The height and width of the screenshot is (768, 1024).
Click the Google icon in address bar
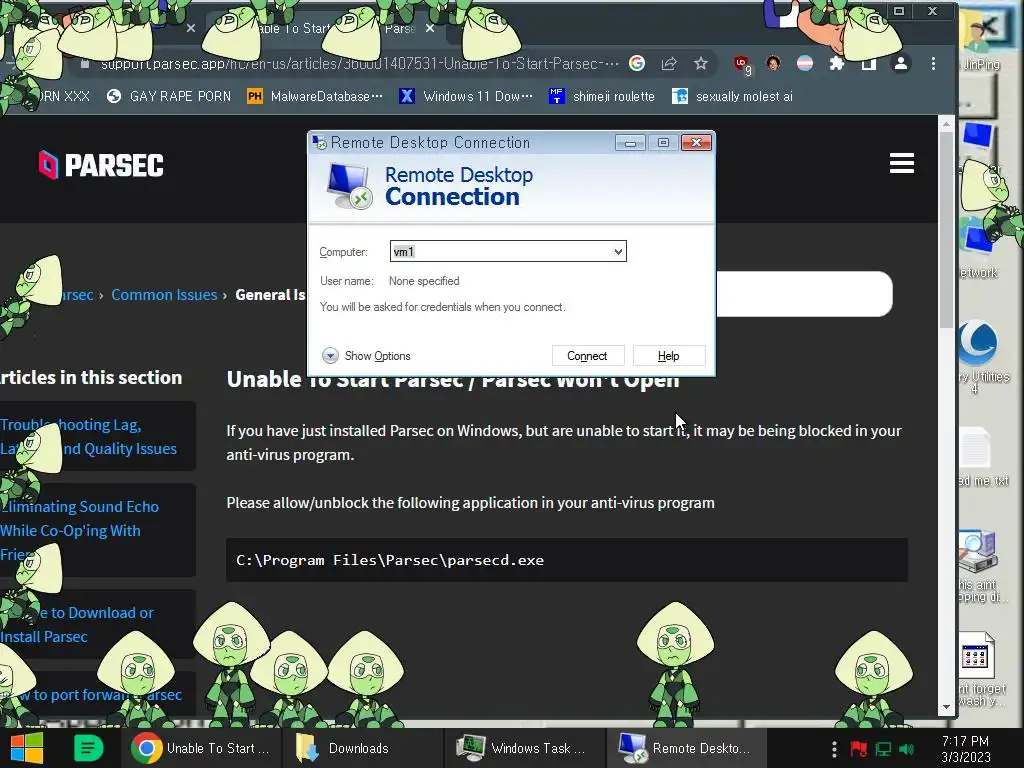coord(637,63)
